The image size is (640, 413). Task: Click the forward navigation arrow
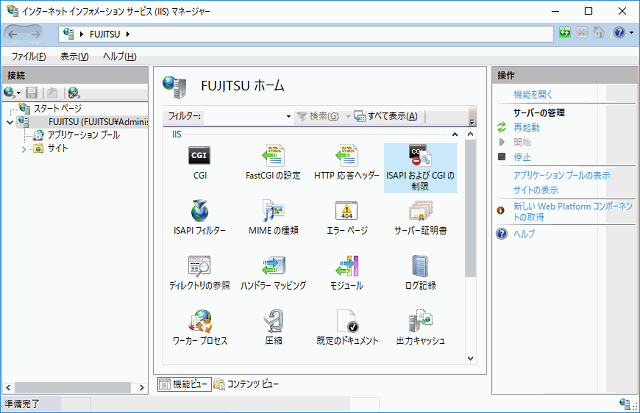click(x=36, y=34)
